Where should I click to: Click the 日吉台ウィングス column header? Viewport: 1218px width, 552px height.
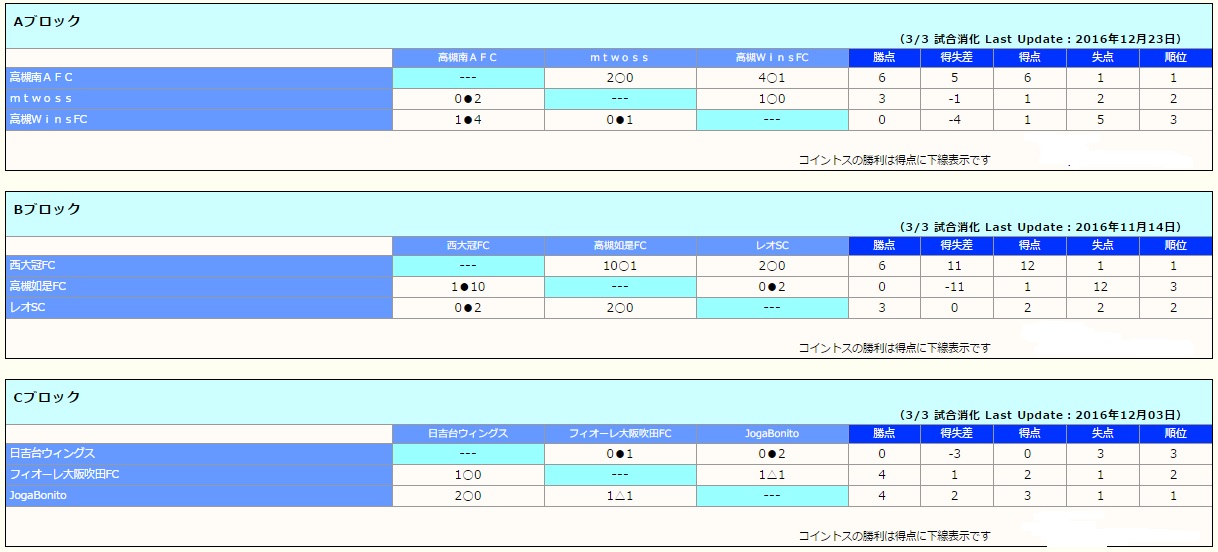coord(468,434)
